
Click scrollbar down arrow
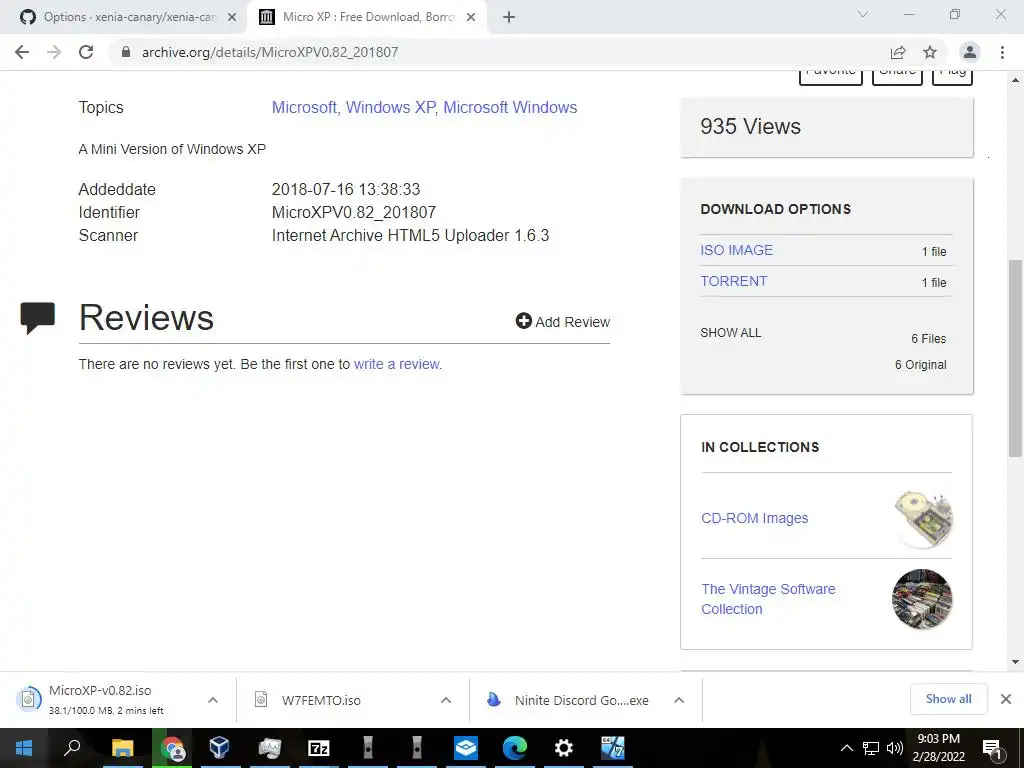coord(1015,662)
